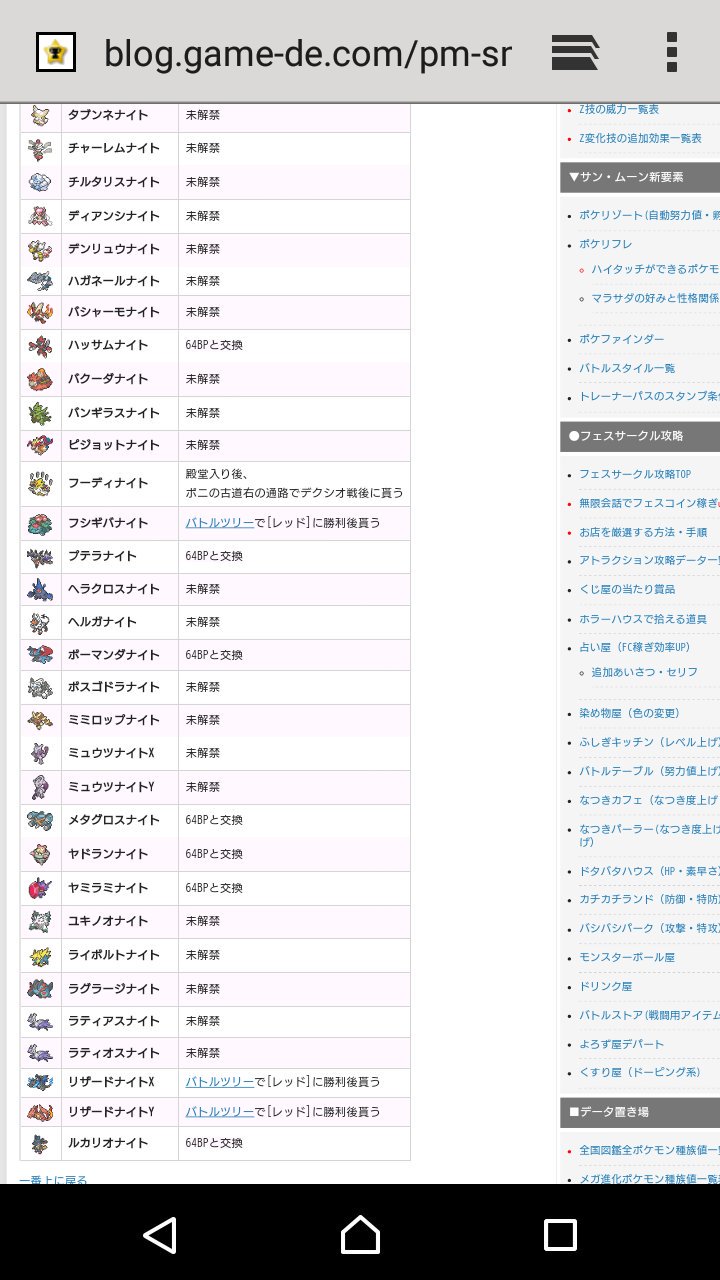This screenshot has width=720, height=1280.
Task: Open バトルツリー link in フシギバナイト row
Action: tap(219, 523)
